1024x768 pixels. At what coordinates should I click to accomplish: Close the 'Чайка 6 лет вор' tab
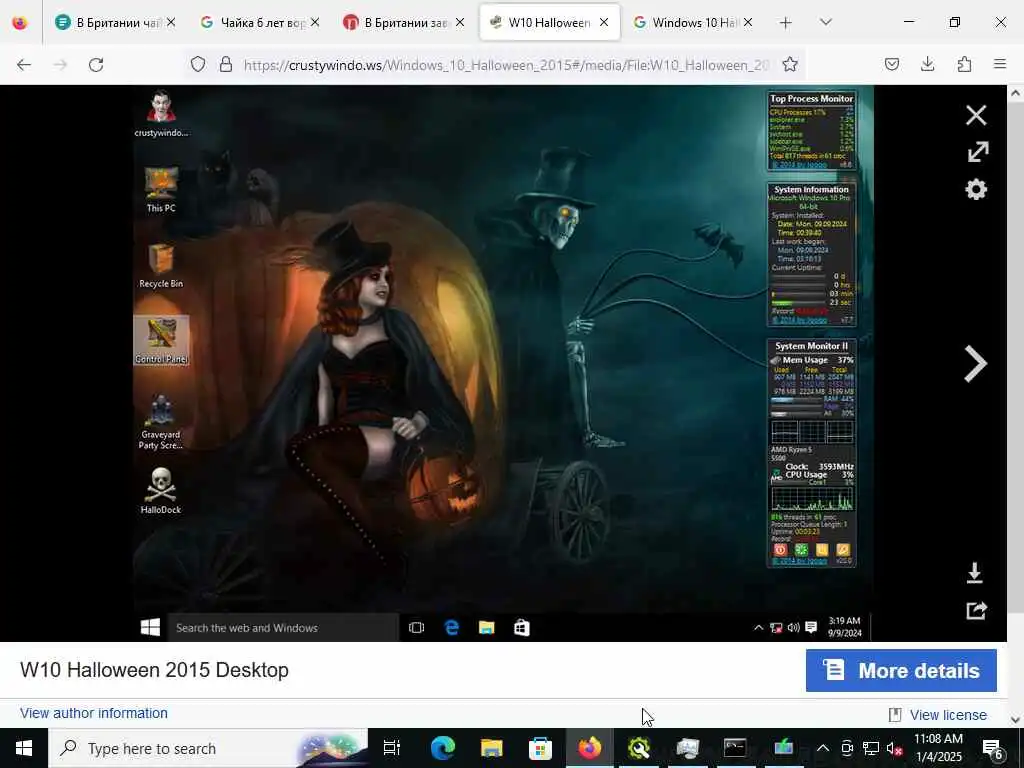(x=315, y=22)
